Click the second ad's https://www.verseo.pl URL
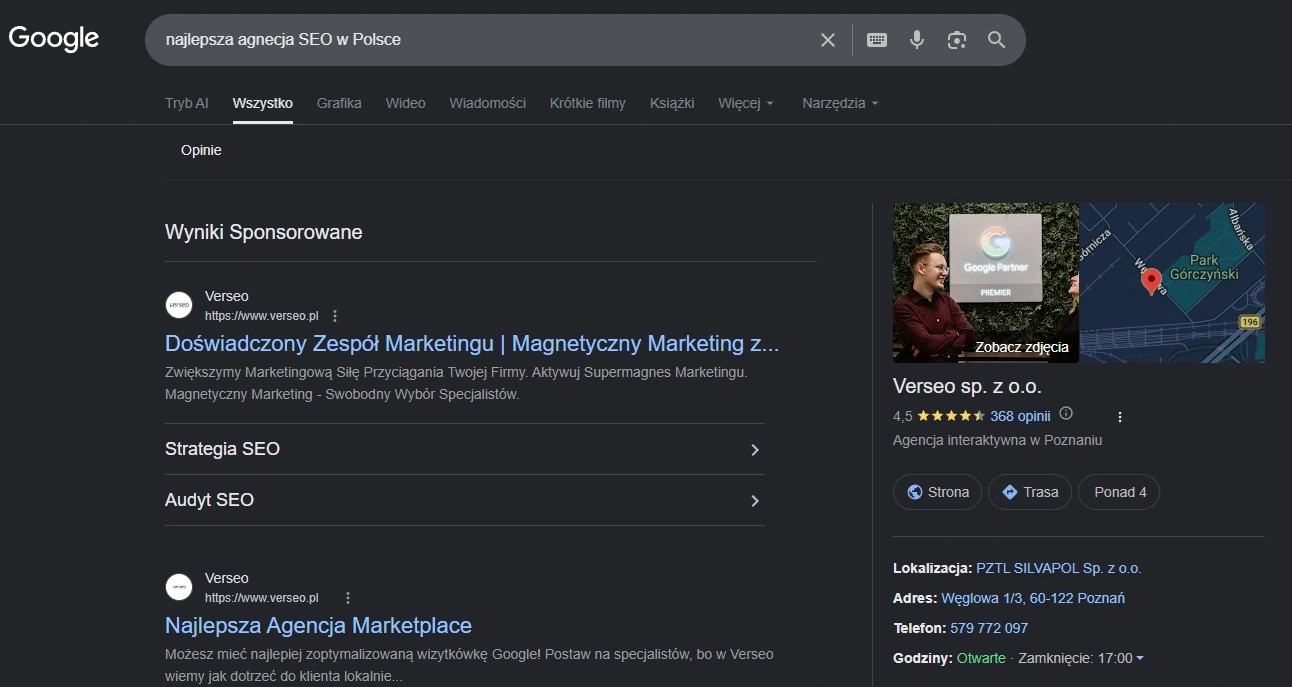 tap(261, 598)
